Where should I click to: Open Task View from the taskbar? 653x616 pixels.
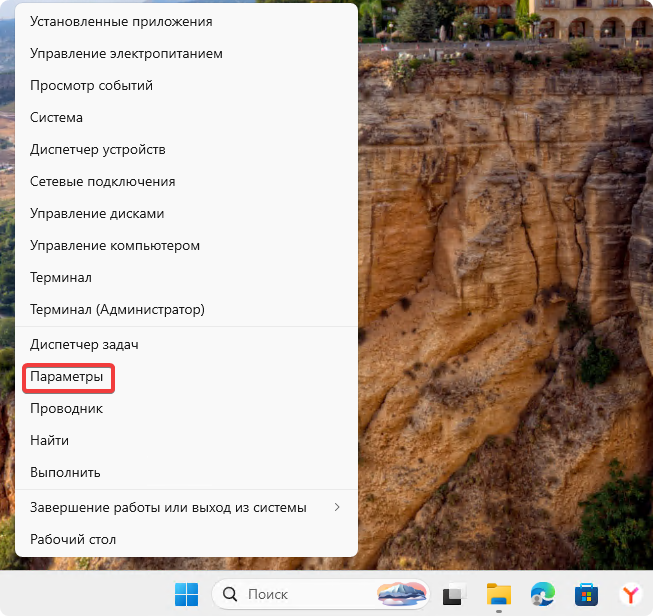coord(456,594)
